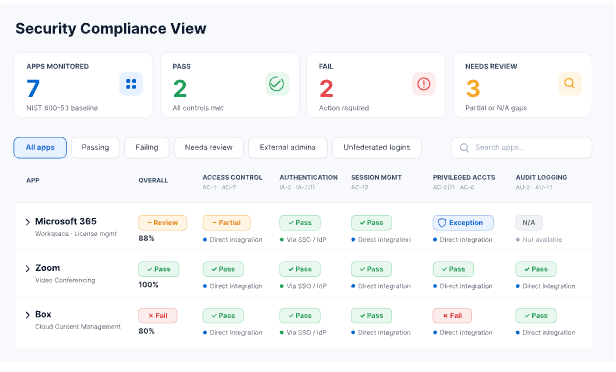
Task: Click 'Cloud Content Management' subtitle
Action: coord(78,327)
